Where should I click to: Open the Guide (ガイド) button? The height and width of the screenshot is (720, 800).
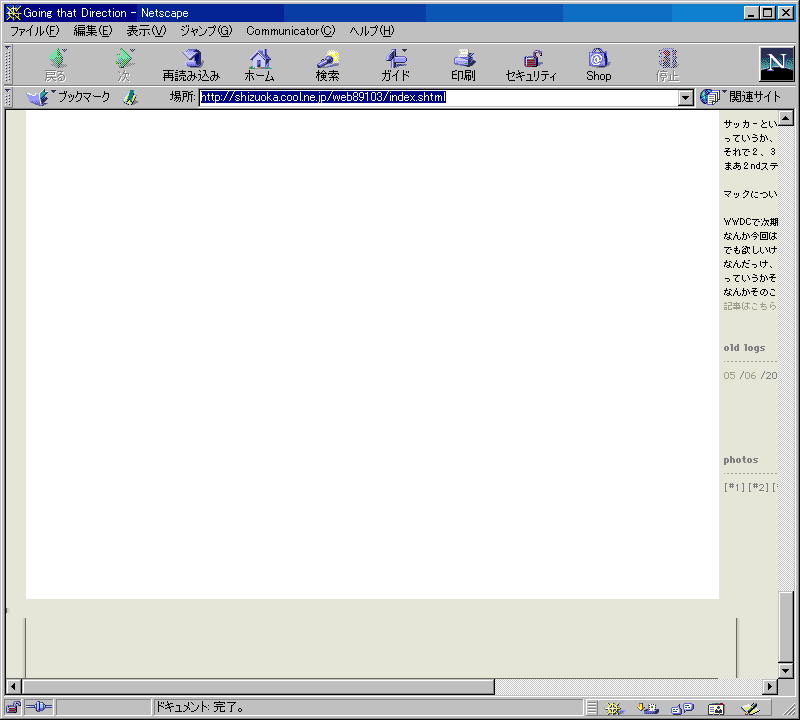coord(395,65)
